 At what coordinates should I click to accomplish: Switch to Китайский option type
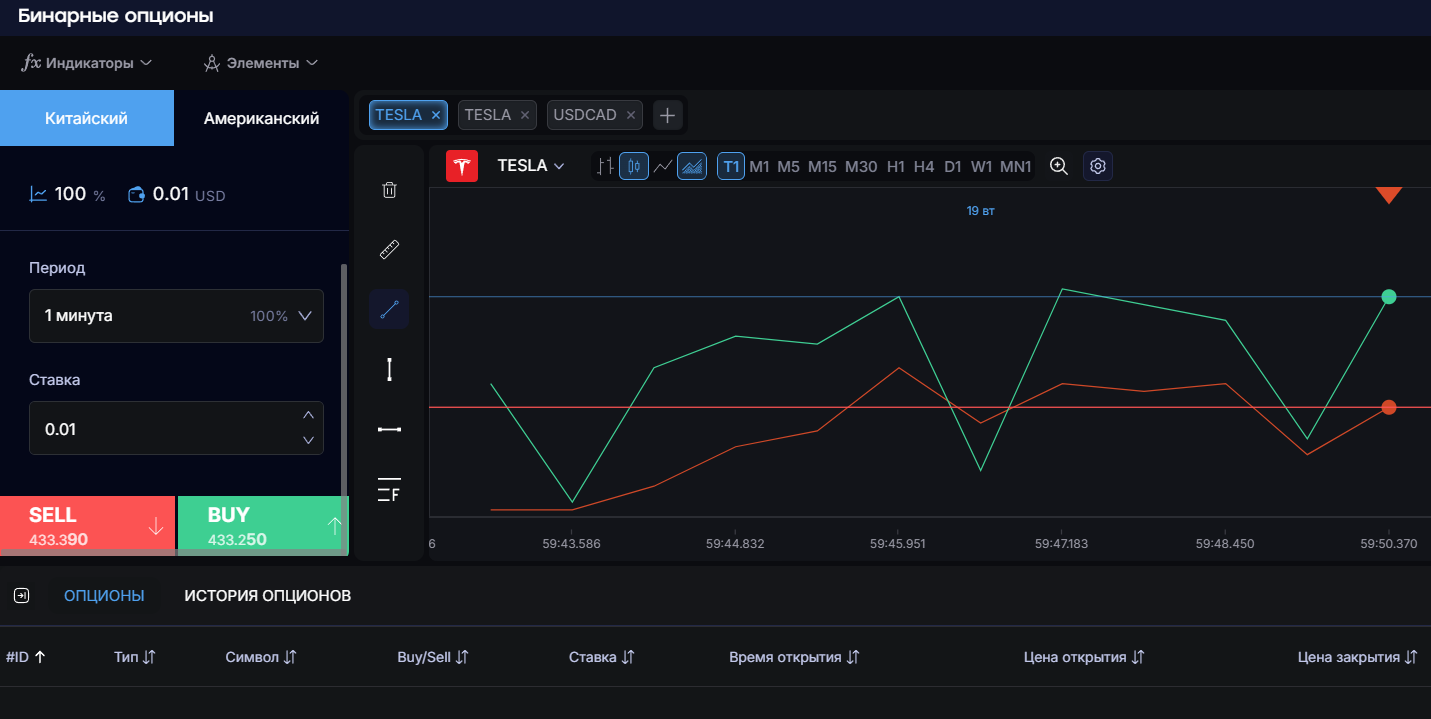tap(87, 118)
